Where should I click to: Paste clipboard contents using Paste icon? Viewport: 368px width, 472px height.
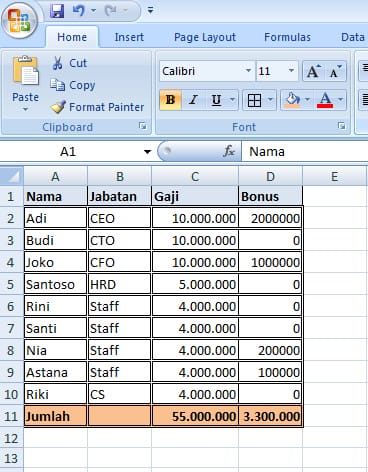point(26,71)
